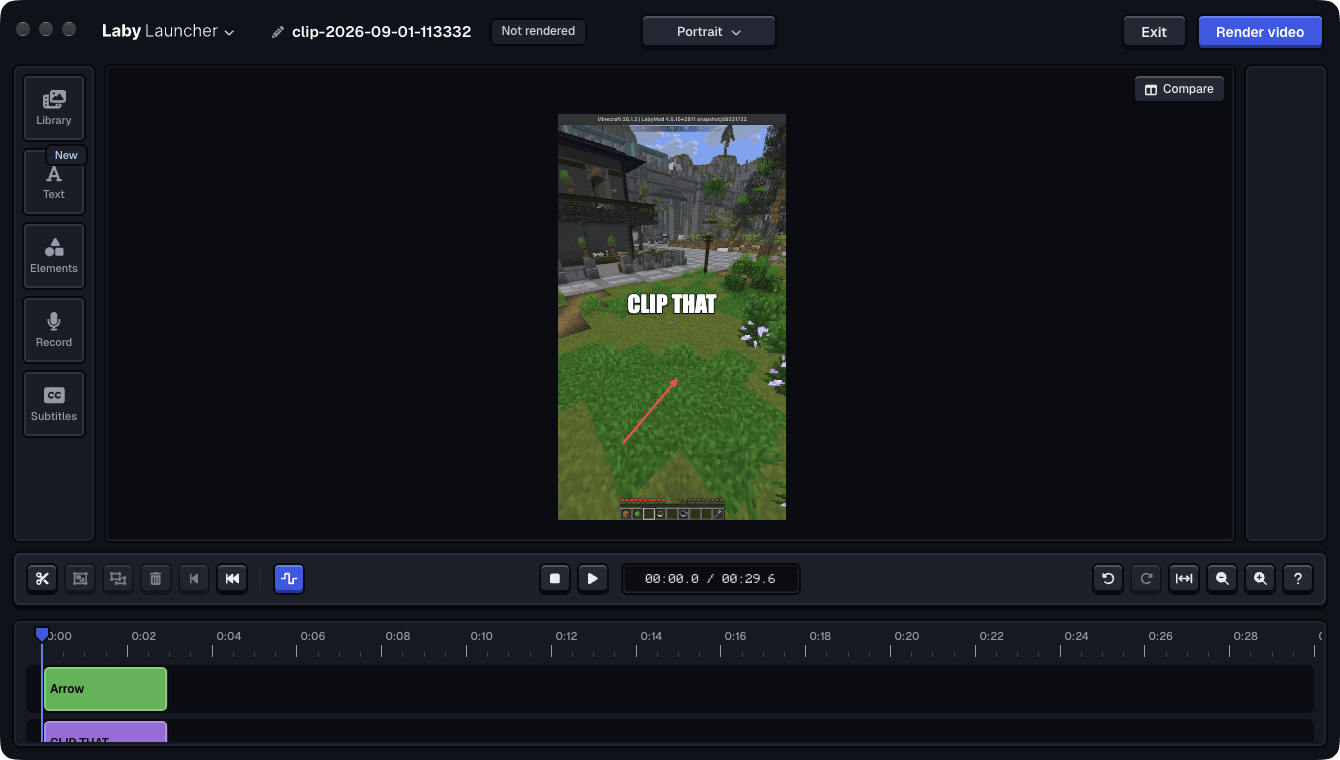Open the Elements shapes panel
1340x760 pixels.
(54, 256)
